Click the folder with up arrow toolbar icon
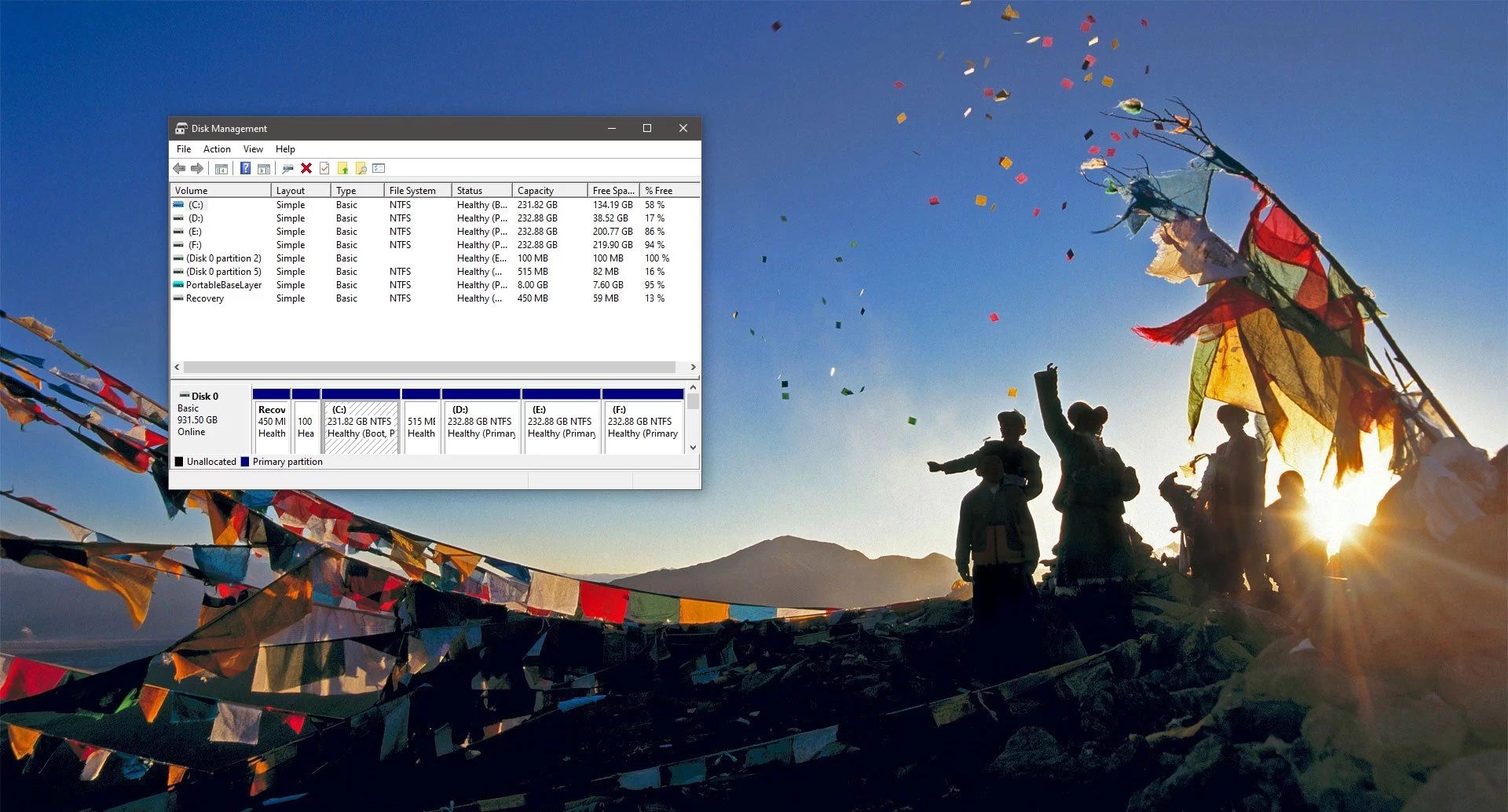This screenshot has width=1508, height=812. pos(343,168)
